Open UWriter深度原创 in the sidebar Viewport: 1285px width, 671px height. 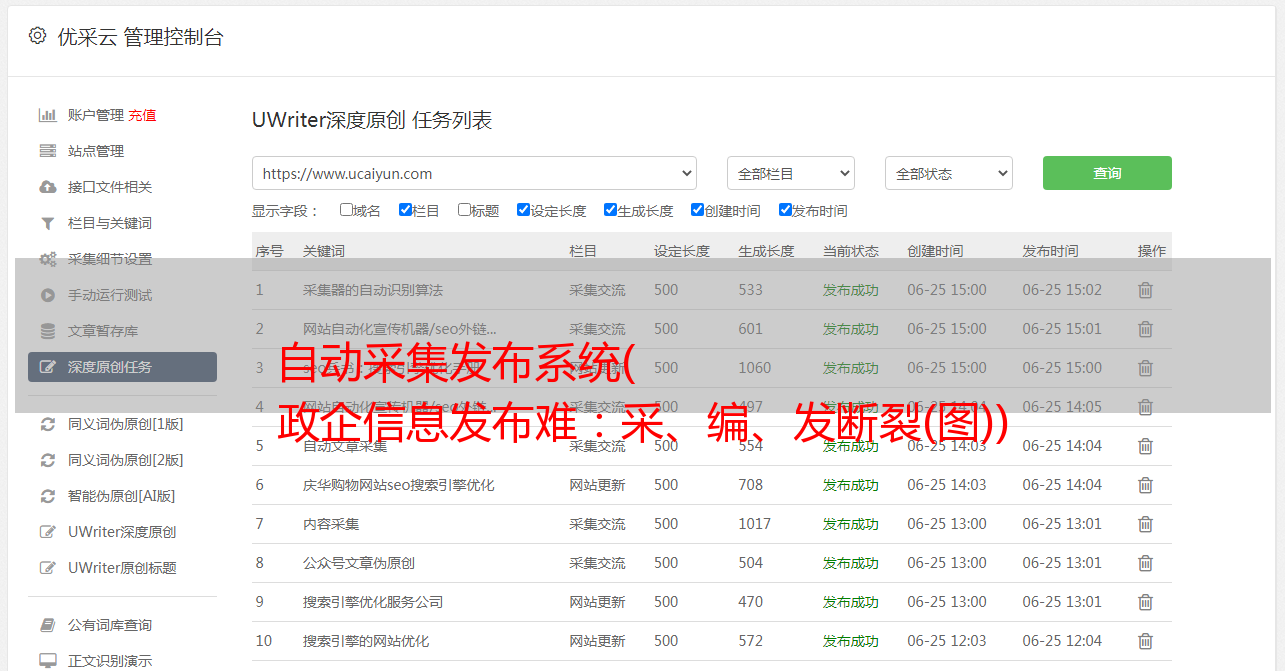(x=122, y=532)
